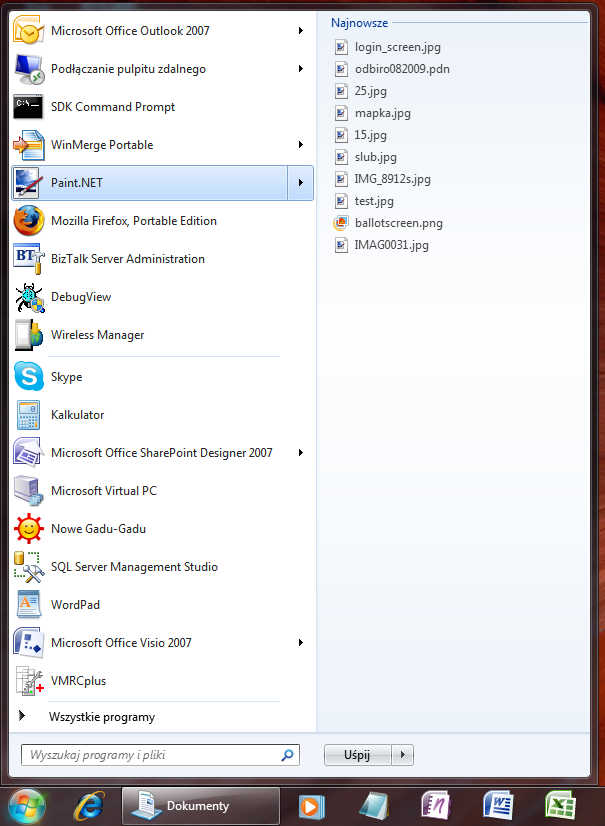
Task: Expand Paint.NET jump list arrow
Action: (x=300, y=183)
